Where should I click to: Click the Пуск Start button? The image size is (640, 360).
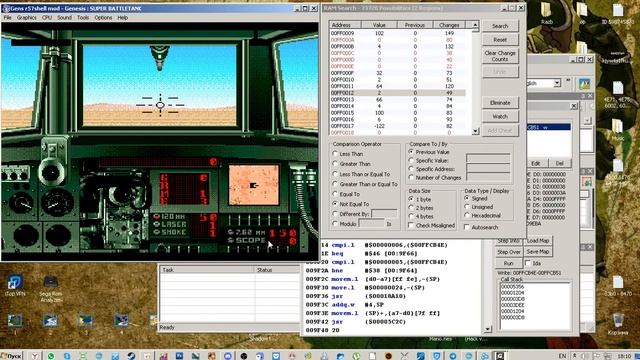(x=11, y=356)
